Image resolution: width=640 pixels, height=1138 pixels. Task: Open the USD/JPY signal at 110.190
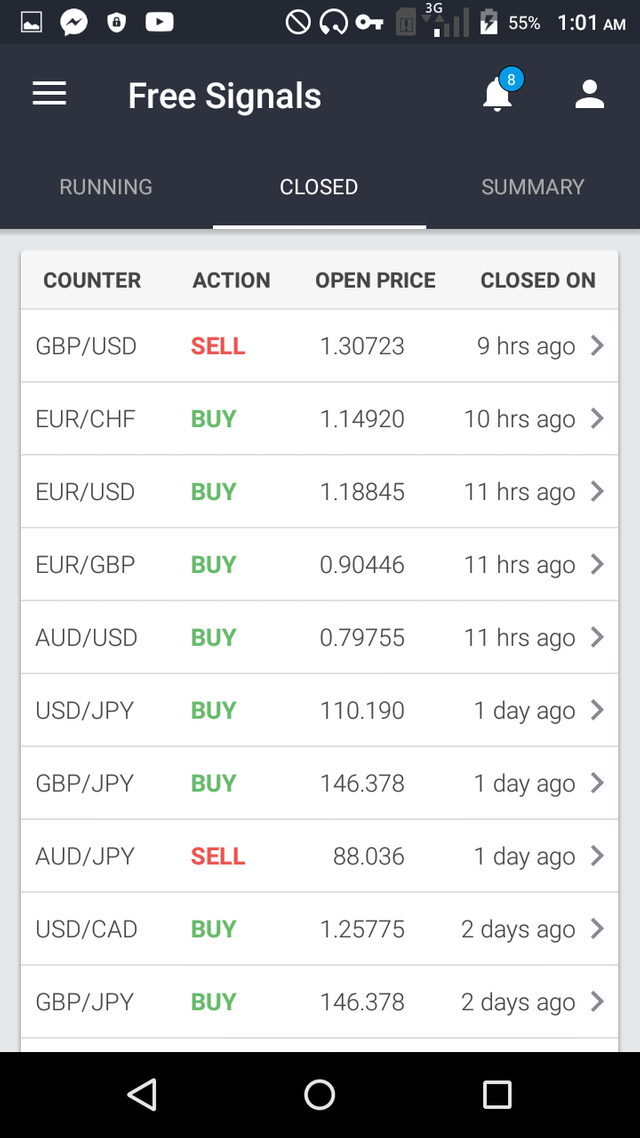[319, 710]
